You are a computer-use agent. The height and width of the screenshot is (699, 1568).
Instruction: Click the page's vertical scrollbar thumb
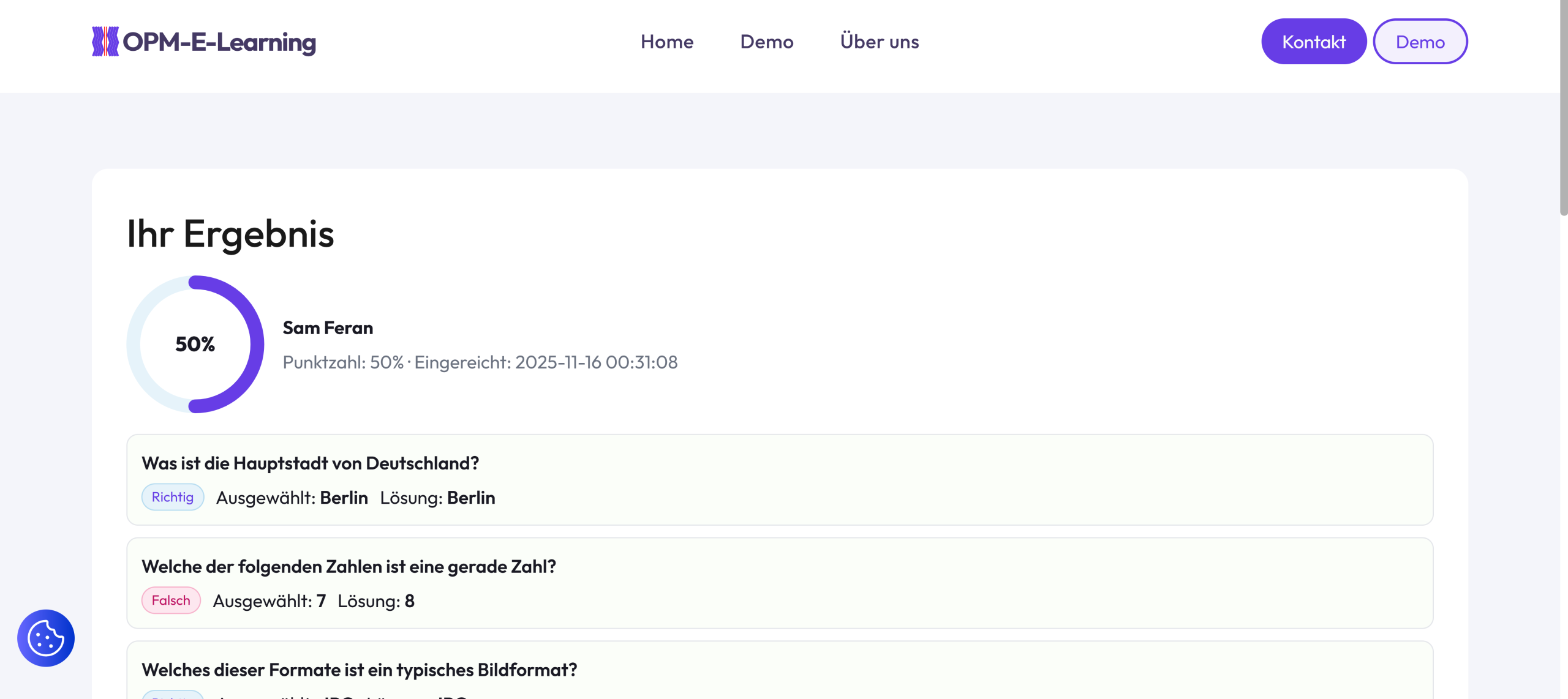[1563, 107]
